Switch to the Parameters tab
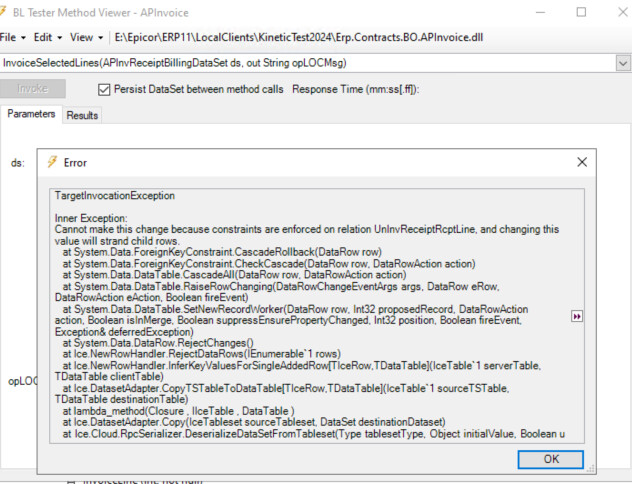 click(31, 114)
